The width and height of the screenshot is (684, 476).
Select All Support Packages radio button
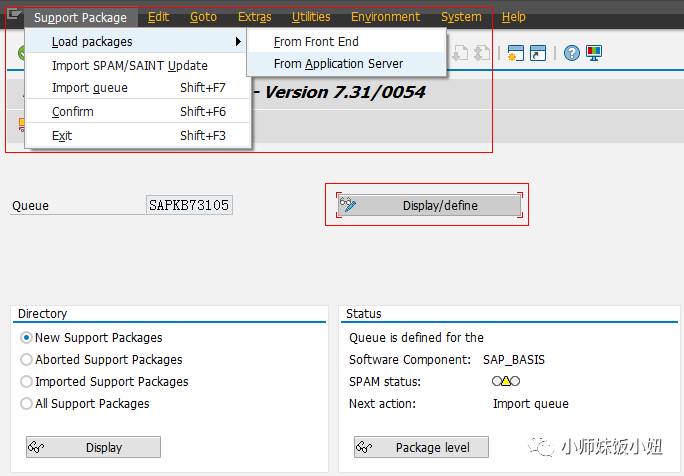tap(26, 404)
